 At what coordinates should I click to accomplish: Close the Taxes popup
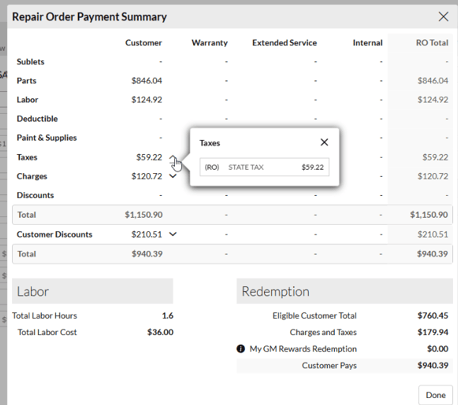click(324, 142)
